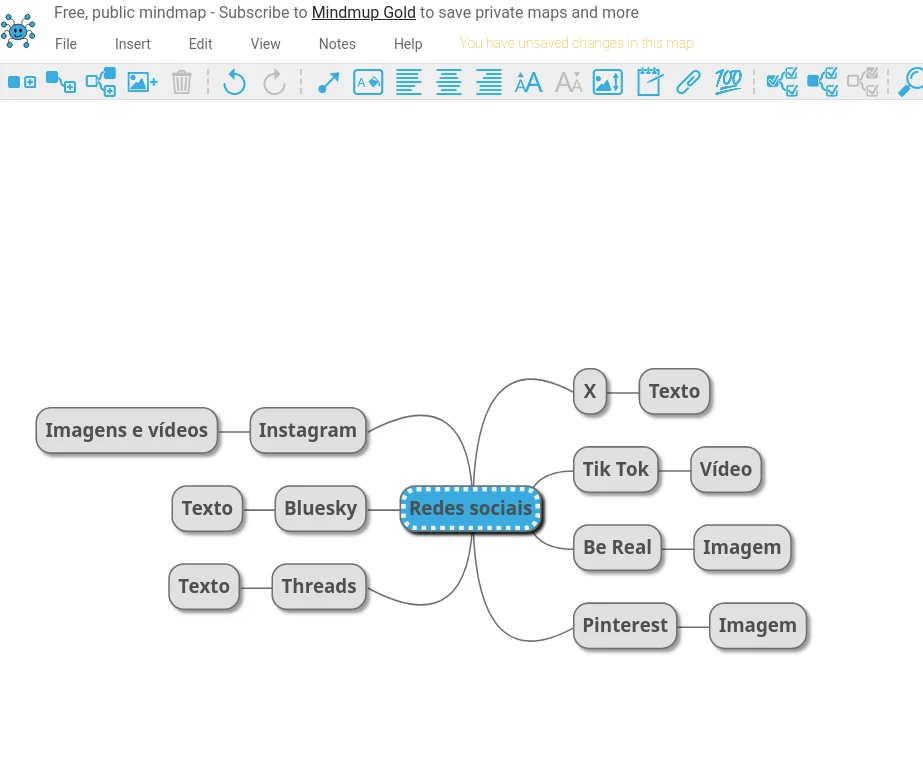This screenshot has height=770, width=923.
Task: Select the Redes sociais root node
Action: [470, 509]
